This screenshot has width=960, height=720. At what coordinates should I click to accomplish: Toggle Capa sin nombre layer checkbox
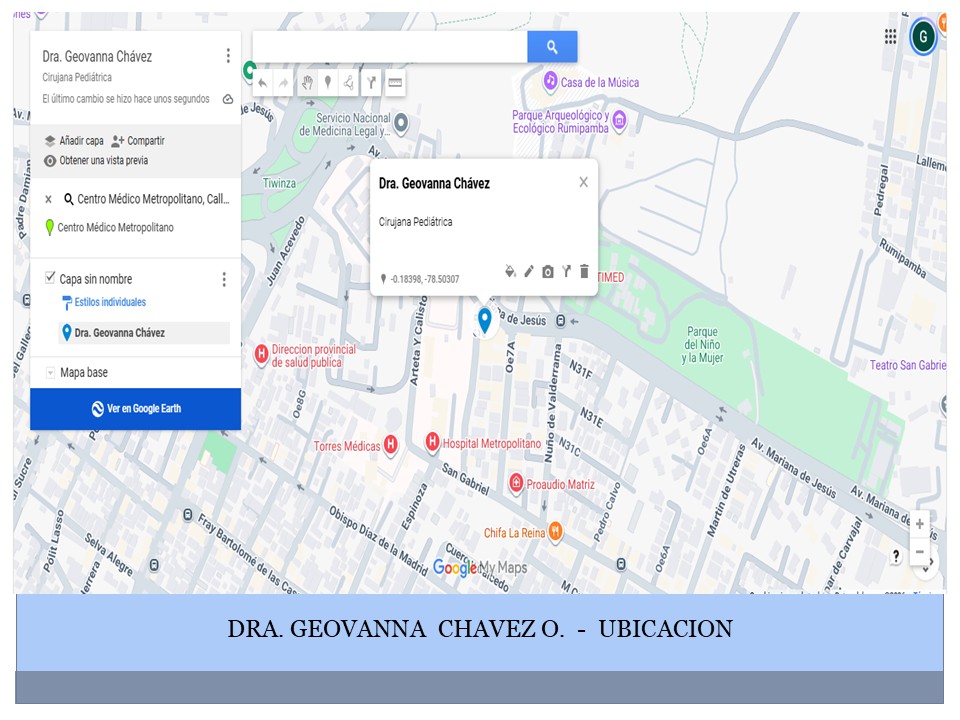point(50,278)
